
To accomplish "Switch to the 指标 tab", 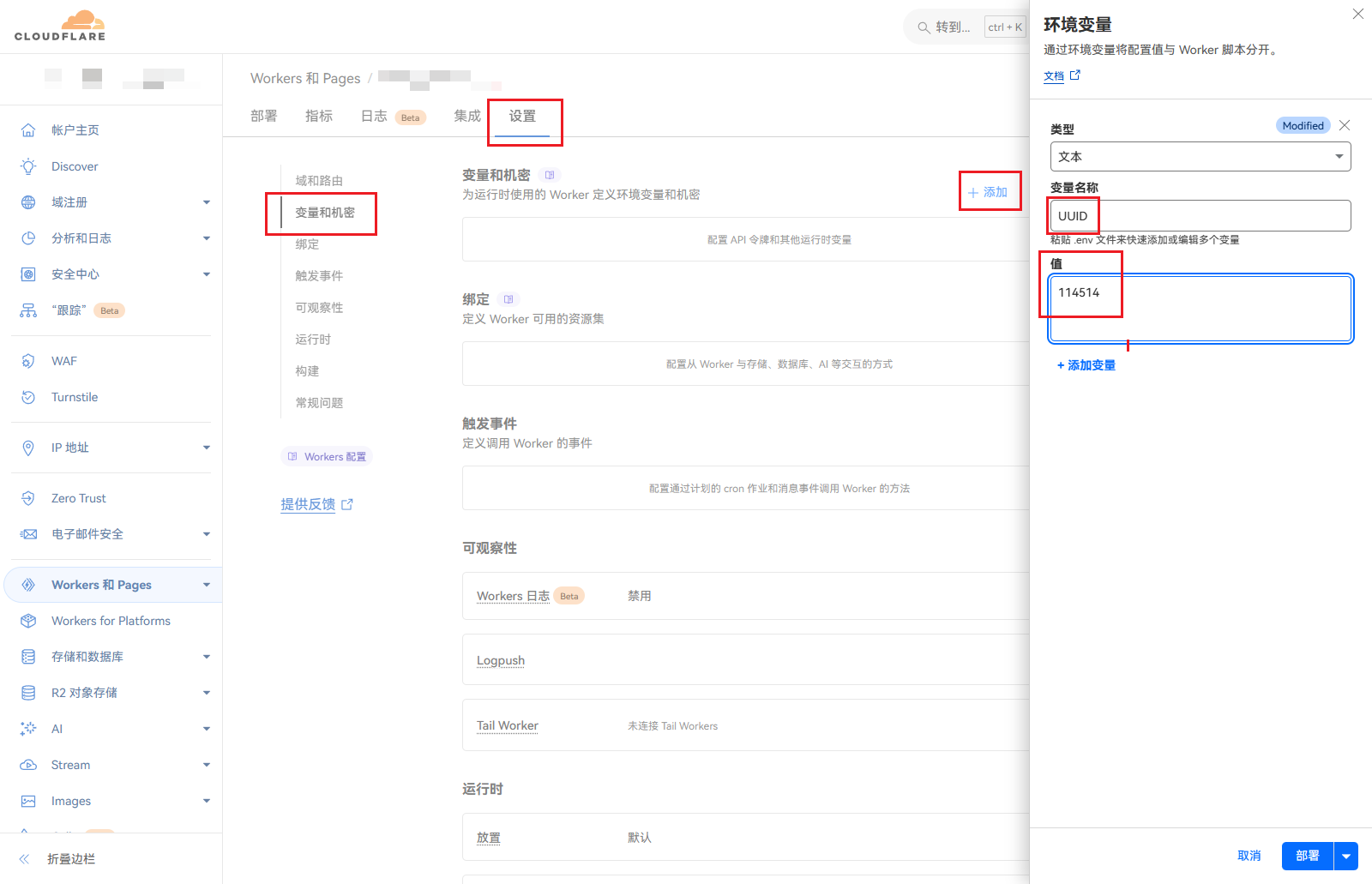I will 318,116.
